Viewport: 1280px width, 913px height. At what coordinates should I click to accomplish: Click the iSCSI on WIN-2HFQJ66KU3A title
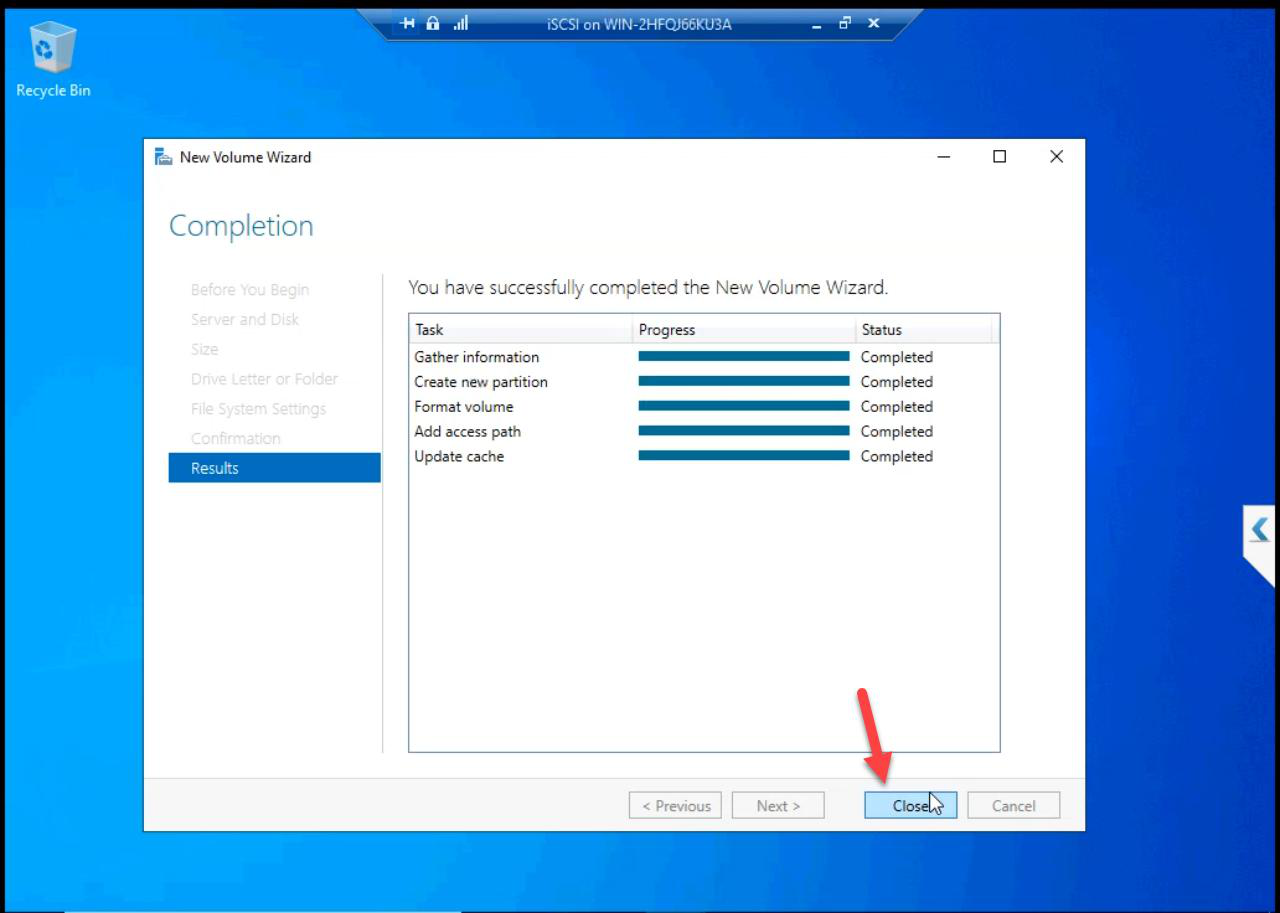coord(639,24)
